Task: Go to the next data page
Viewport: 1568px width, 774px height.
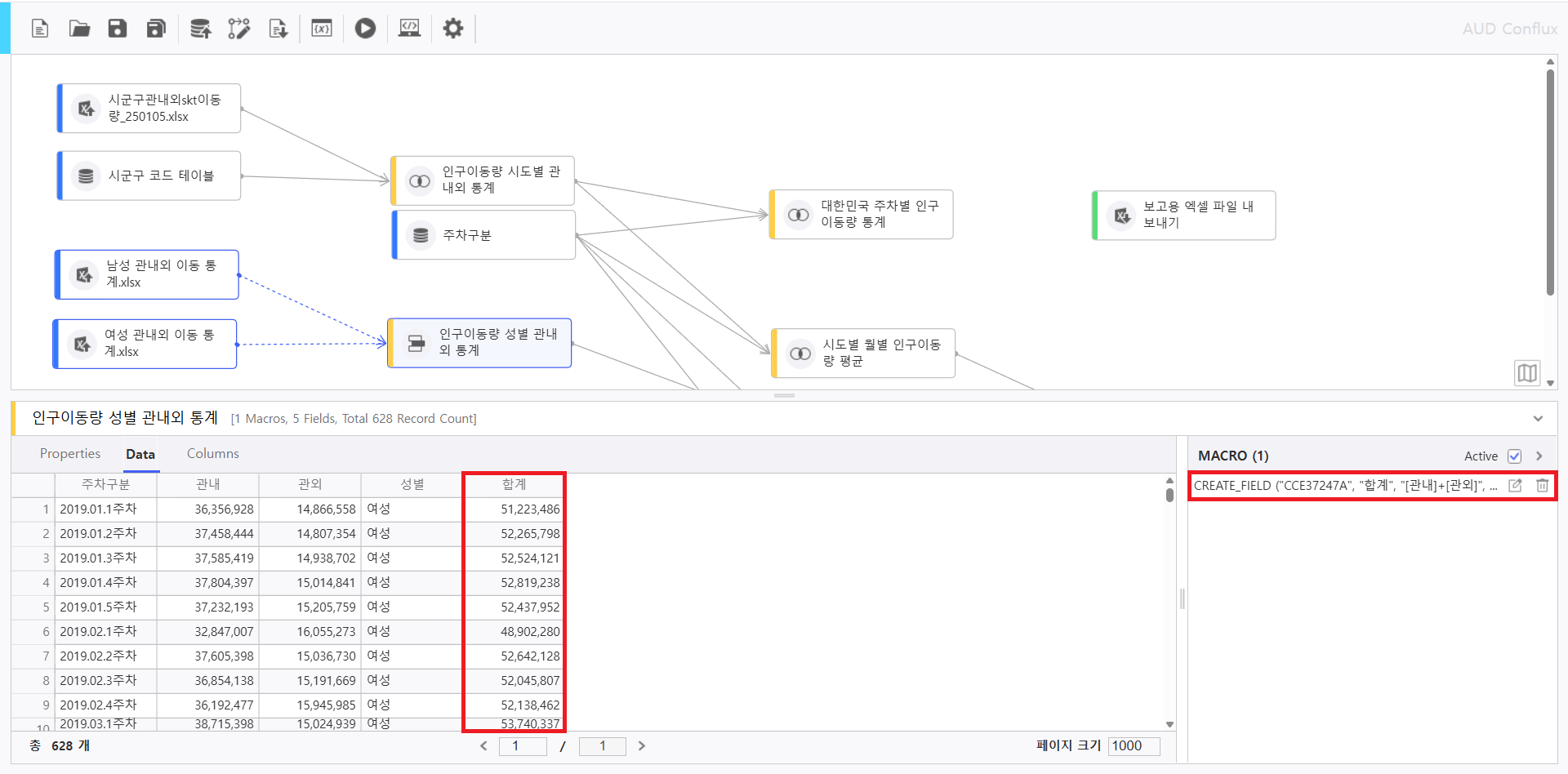Action: click(642, 745)
